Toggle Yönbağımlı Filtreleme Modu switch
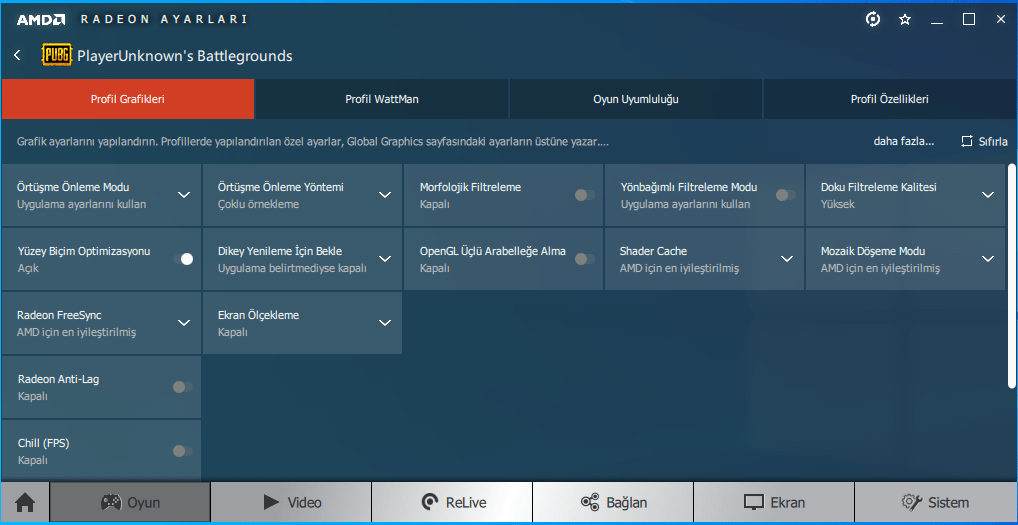This screenshot has height=525, width=1018. 786,195
